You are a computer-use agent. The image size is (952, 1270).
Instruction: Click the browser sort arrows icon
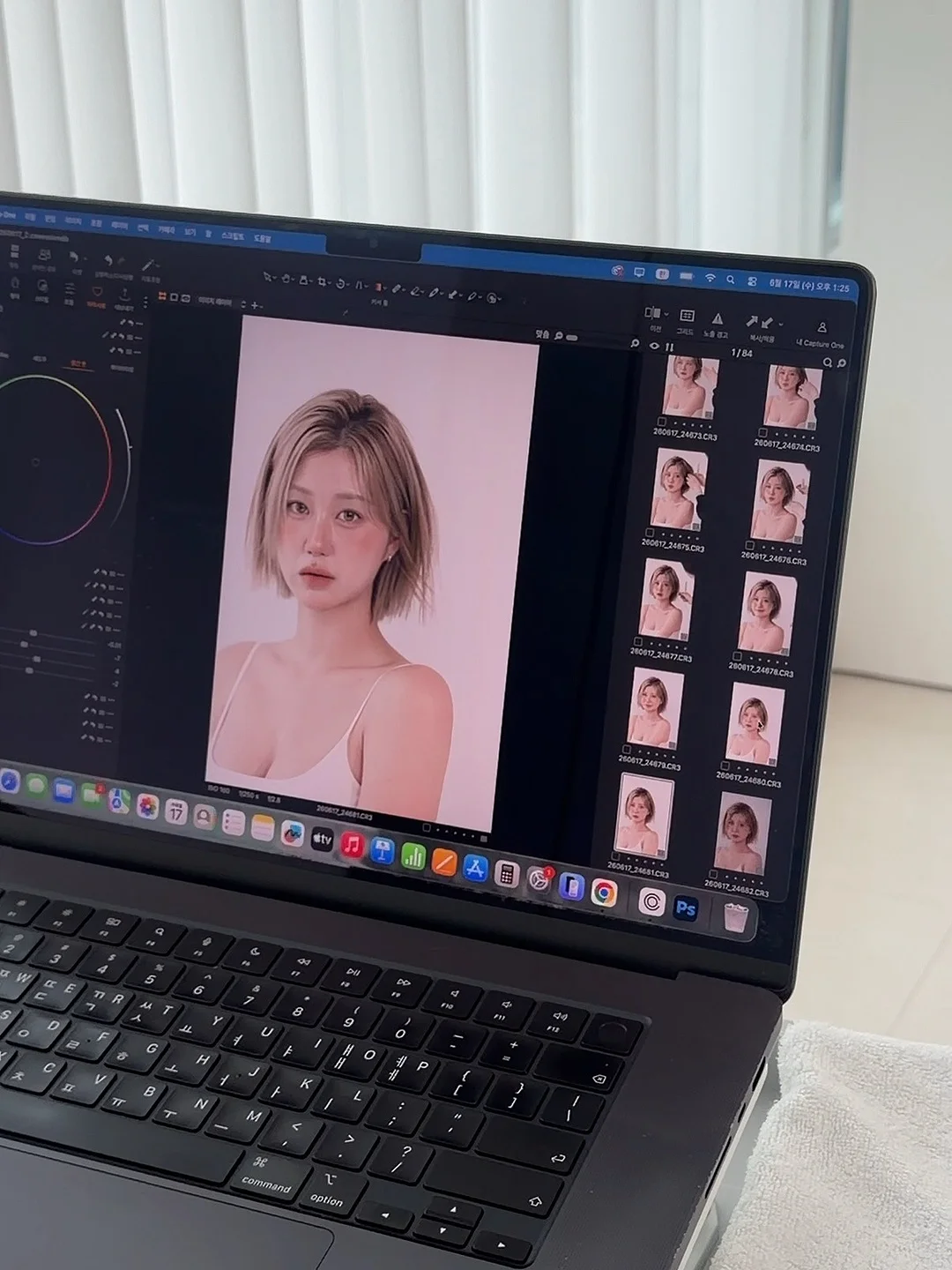(x=669, y=347)
